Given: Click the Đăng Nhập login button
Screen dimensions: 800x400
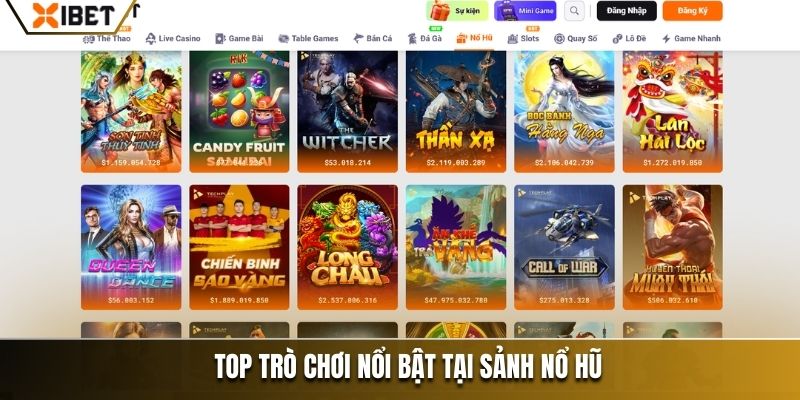Looking at the screenshot, I should click(627, 11).
